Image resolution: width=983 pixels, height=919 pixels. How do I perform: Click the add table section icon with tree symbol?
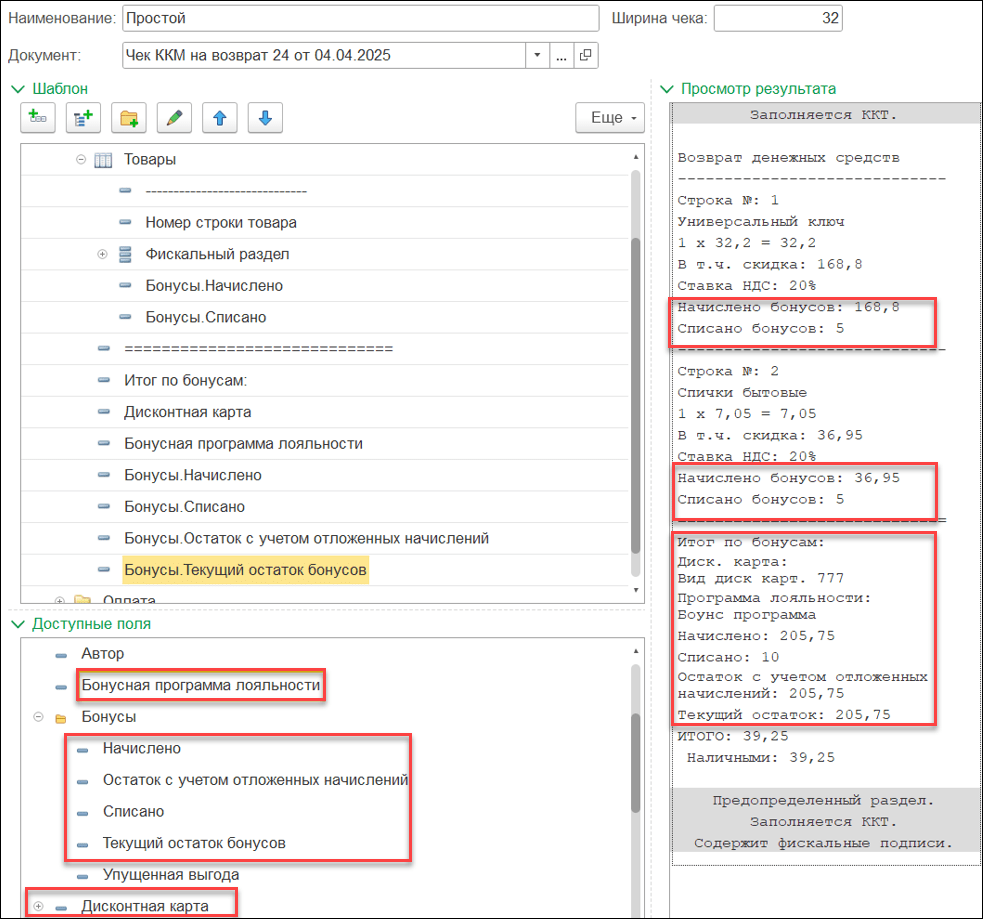tap(83, 118)
